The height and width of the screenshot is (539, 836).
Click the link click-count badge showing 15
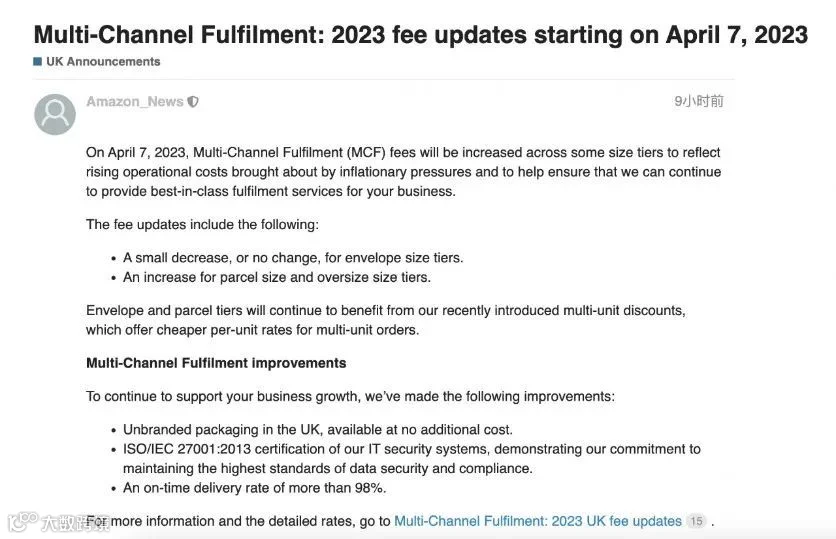(x=696, y=521)
